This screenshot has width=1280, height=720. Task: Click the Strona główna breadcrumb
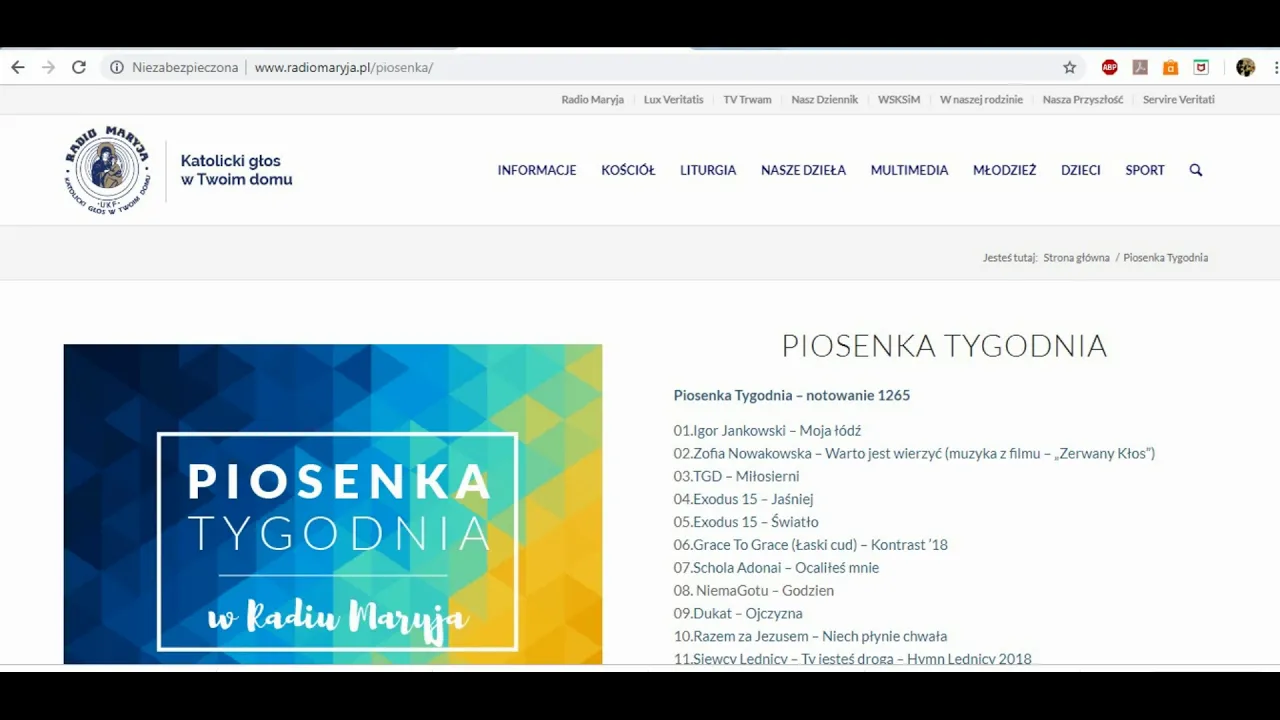(1076, 258)
